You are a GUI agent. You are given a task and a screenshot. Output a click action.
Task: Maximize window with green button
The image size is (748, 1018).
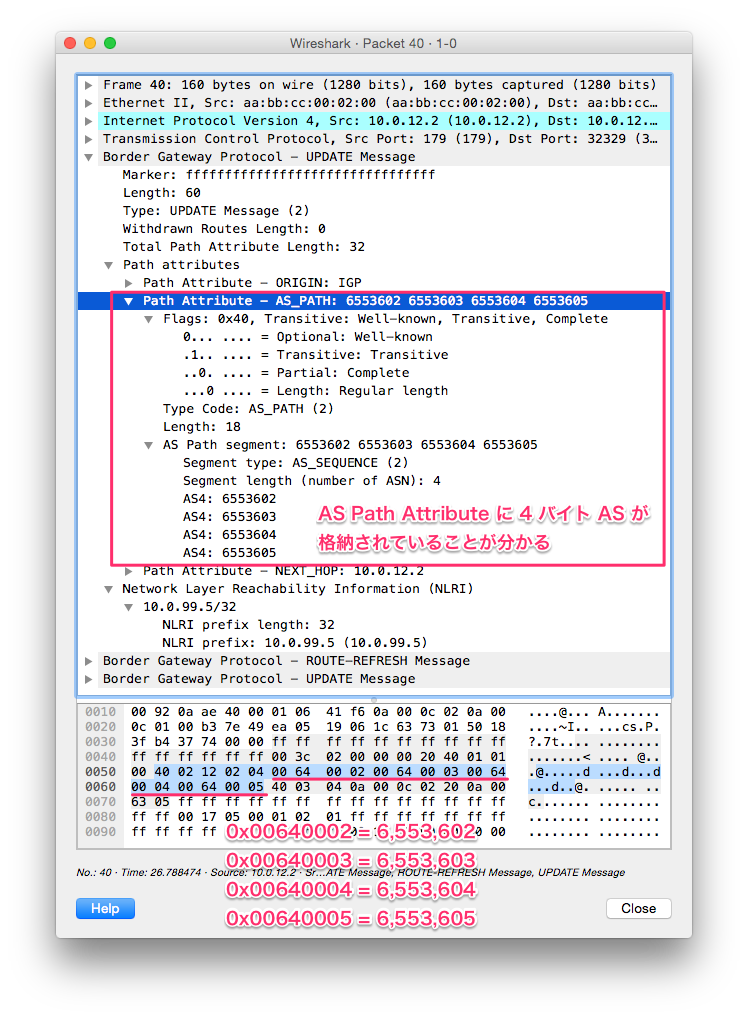tap(110, 43)
